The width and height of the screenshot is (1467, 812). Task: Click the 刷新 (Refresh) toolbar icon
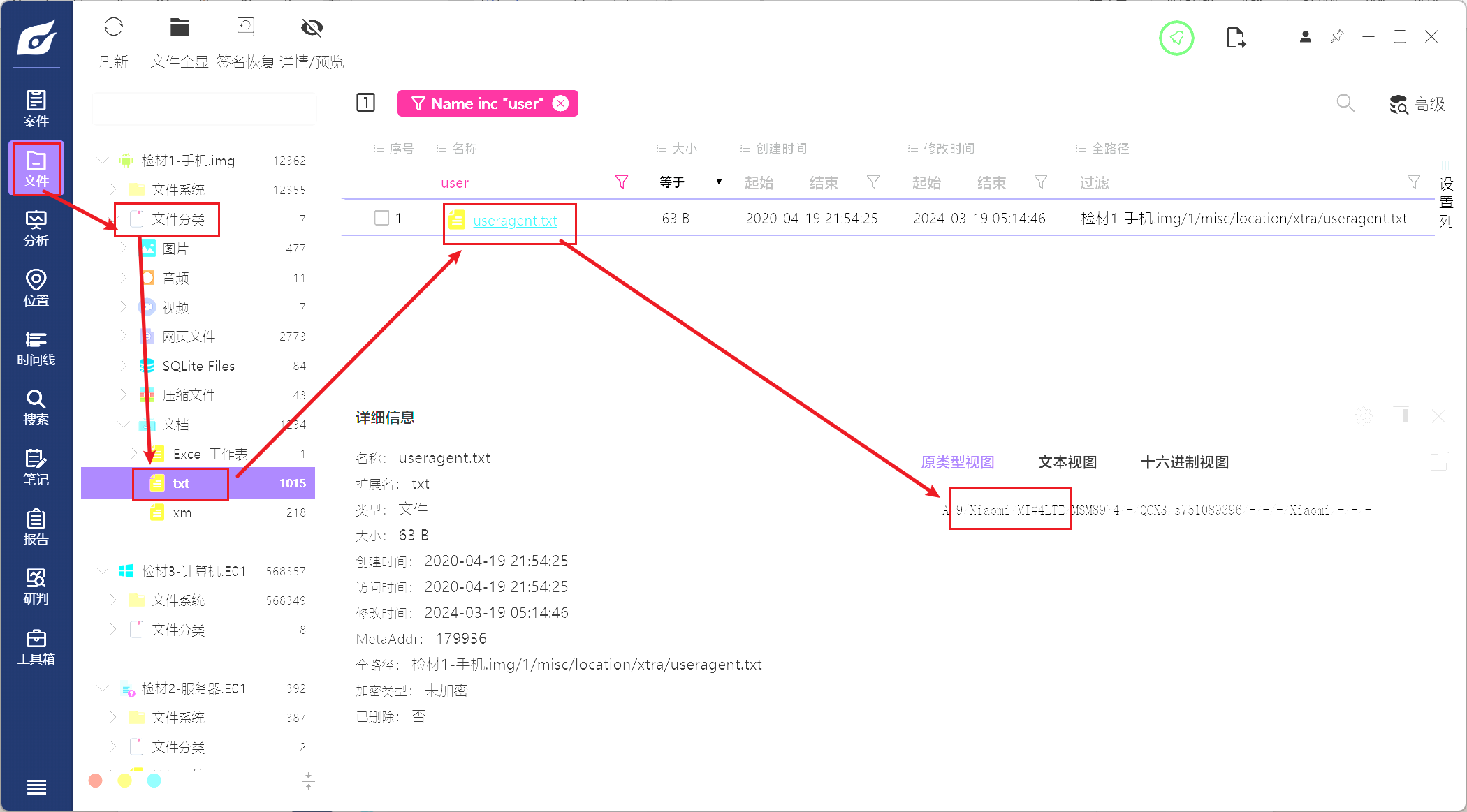coord(113,28)
